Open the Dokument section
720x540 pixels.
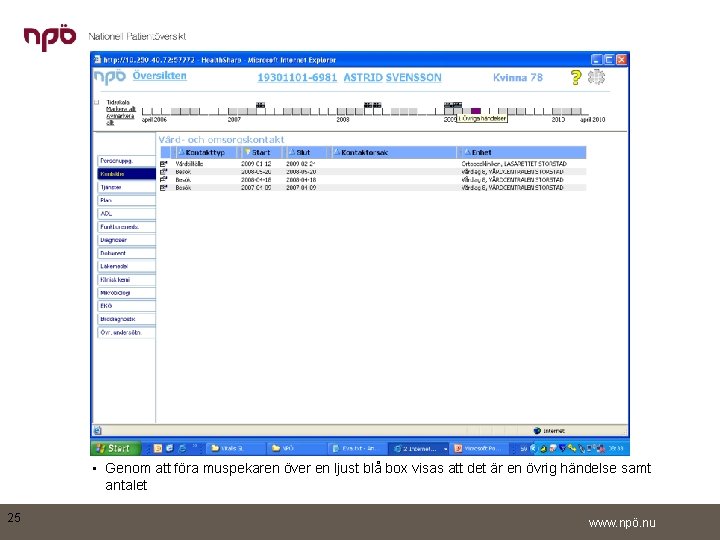(x=126, y=253)
